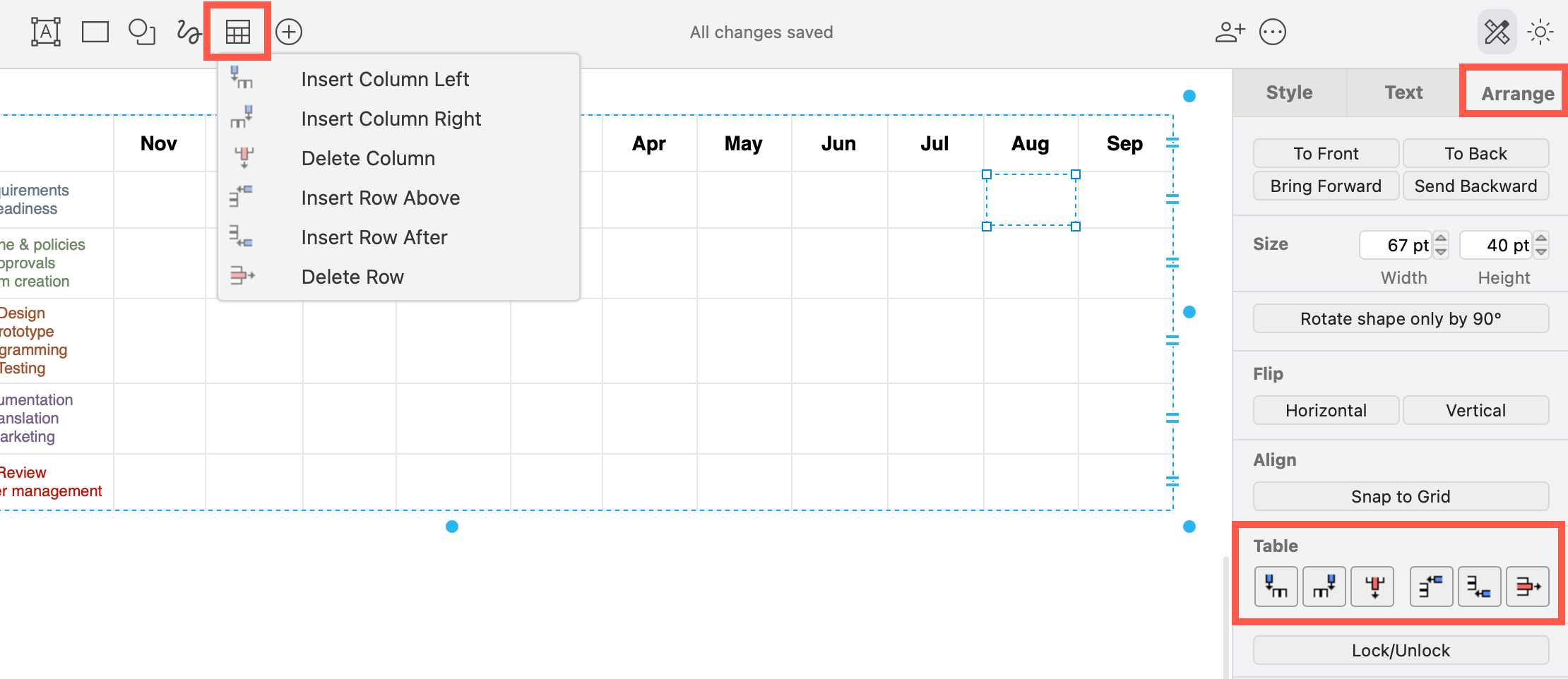The width and height of the screenshot is (1568, 679).
Task: Click Delete Row icon in Table section
Action: [x=1527, y=586]
